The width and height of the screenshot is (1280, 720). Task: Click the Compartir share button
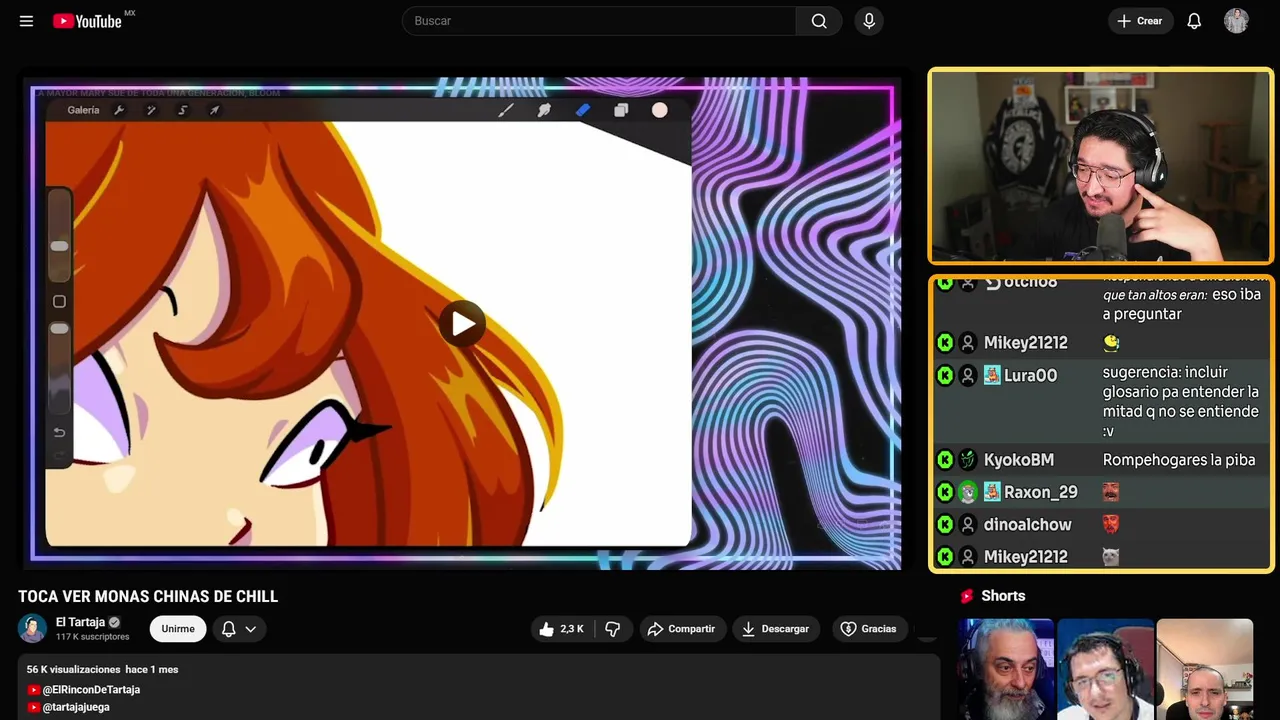click(683, 629)
